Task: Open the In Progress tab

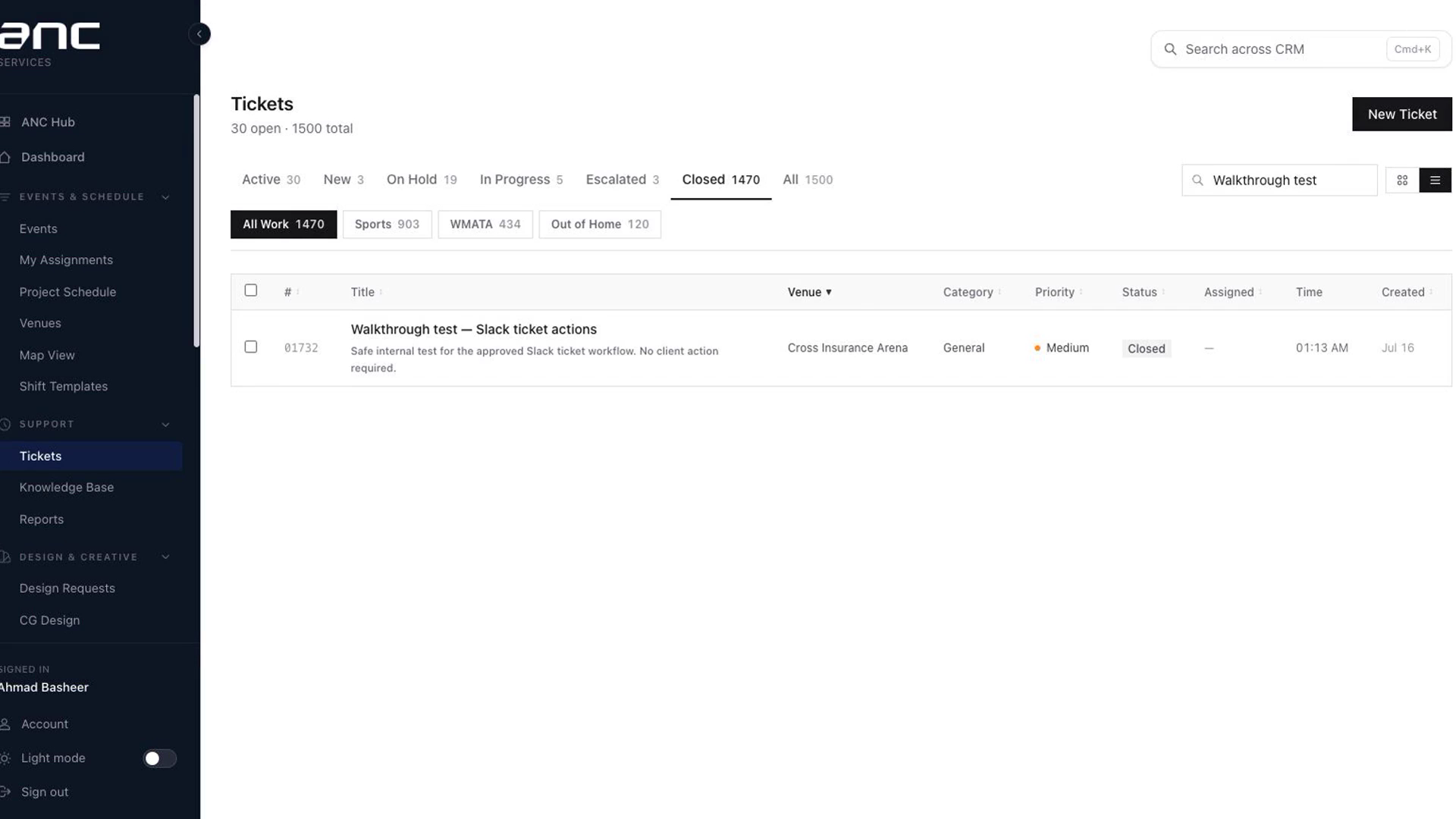Action: tap(521, 180)
